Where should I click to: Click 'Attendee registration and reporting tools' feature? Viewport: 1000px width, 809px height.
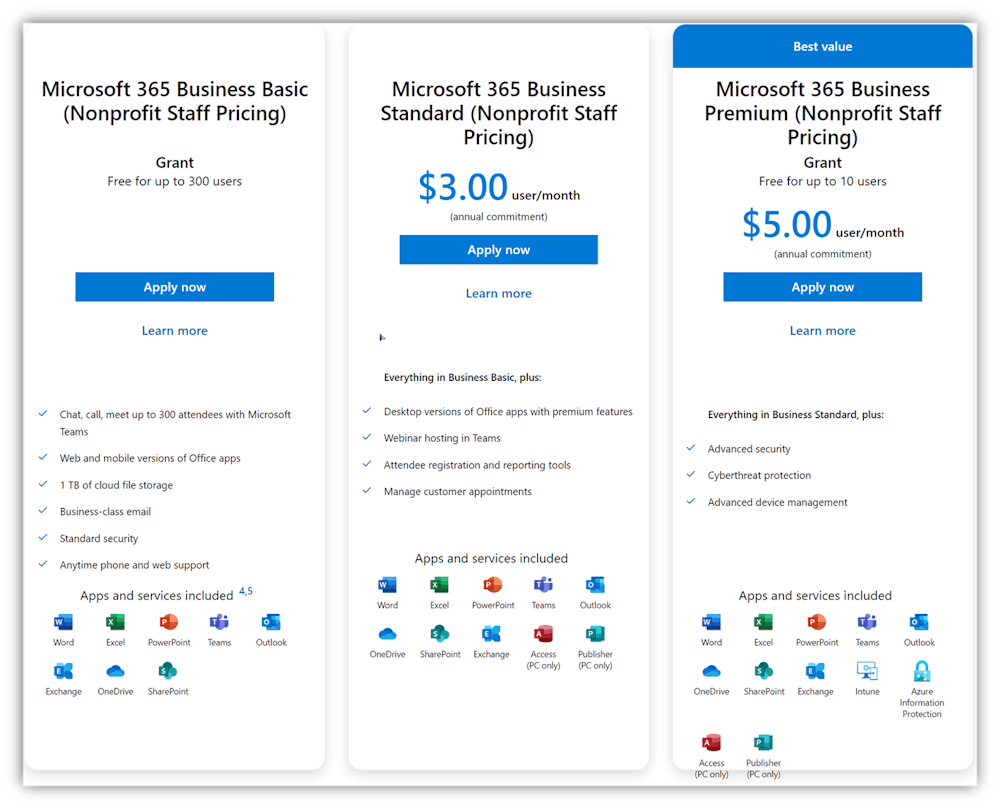(477, 465)
